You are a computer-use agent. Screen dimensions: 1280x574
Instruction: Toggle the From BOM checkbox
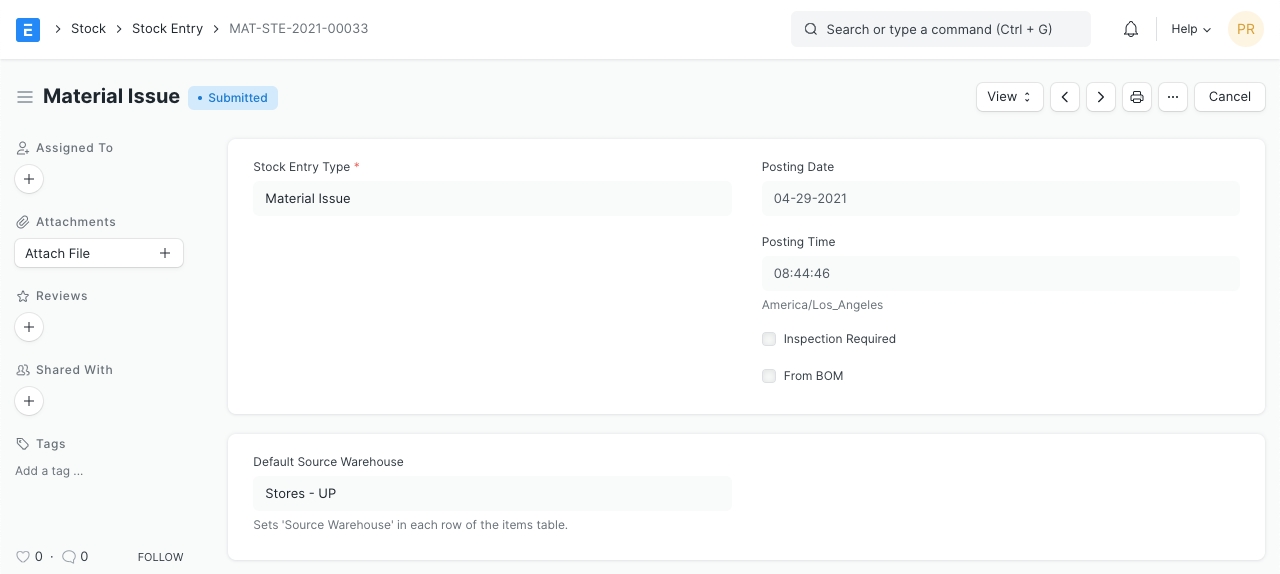click(x=769, y=376)
